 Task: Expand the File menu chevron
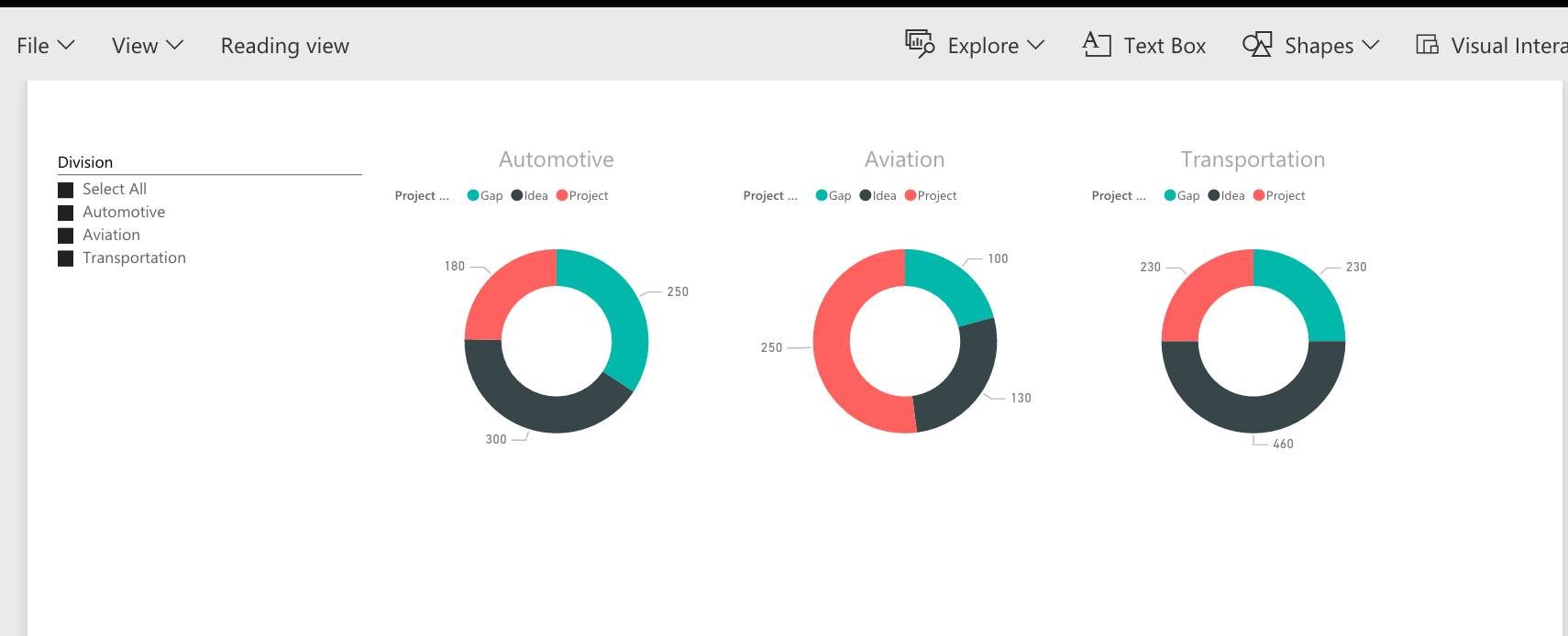66,45
